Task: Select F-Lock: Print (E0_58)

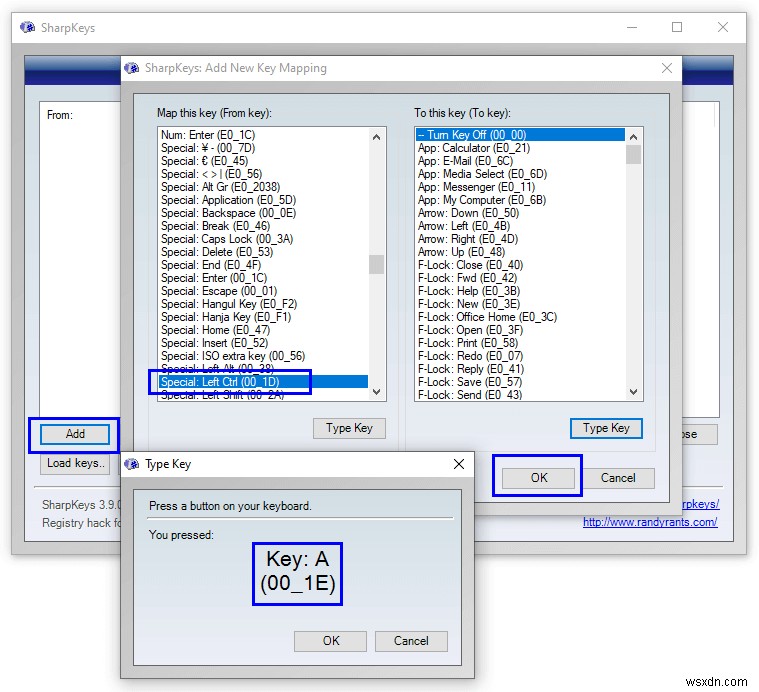Action: click(520, 343)
